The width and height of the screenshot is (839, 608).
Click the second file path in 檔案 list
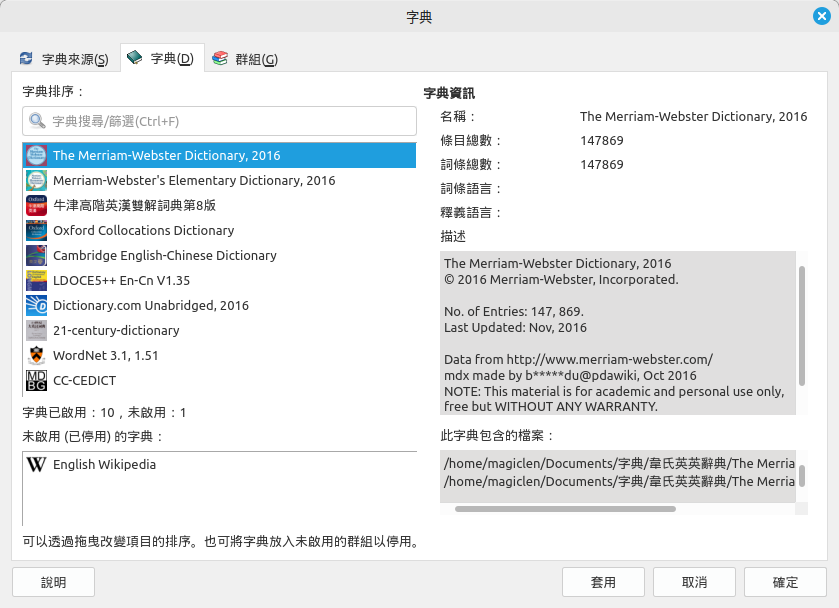[x=619, y=482]
